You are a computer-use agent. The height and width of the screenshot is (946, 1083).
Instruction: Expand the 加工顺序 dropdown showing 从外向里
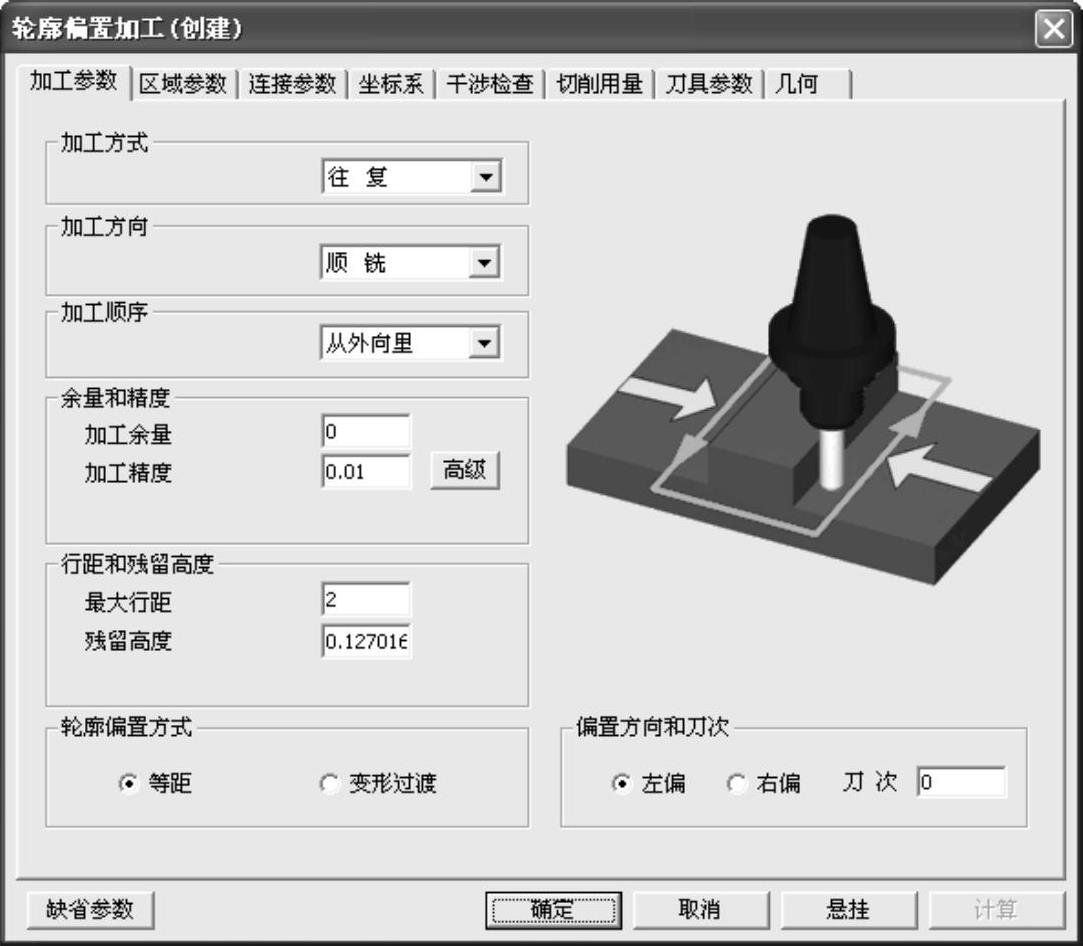[x=485, y=344]
